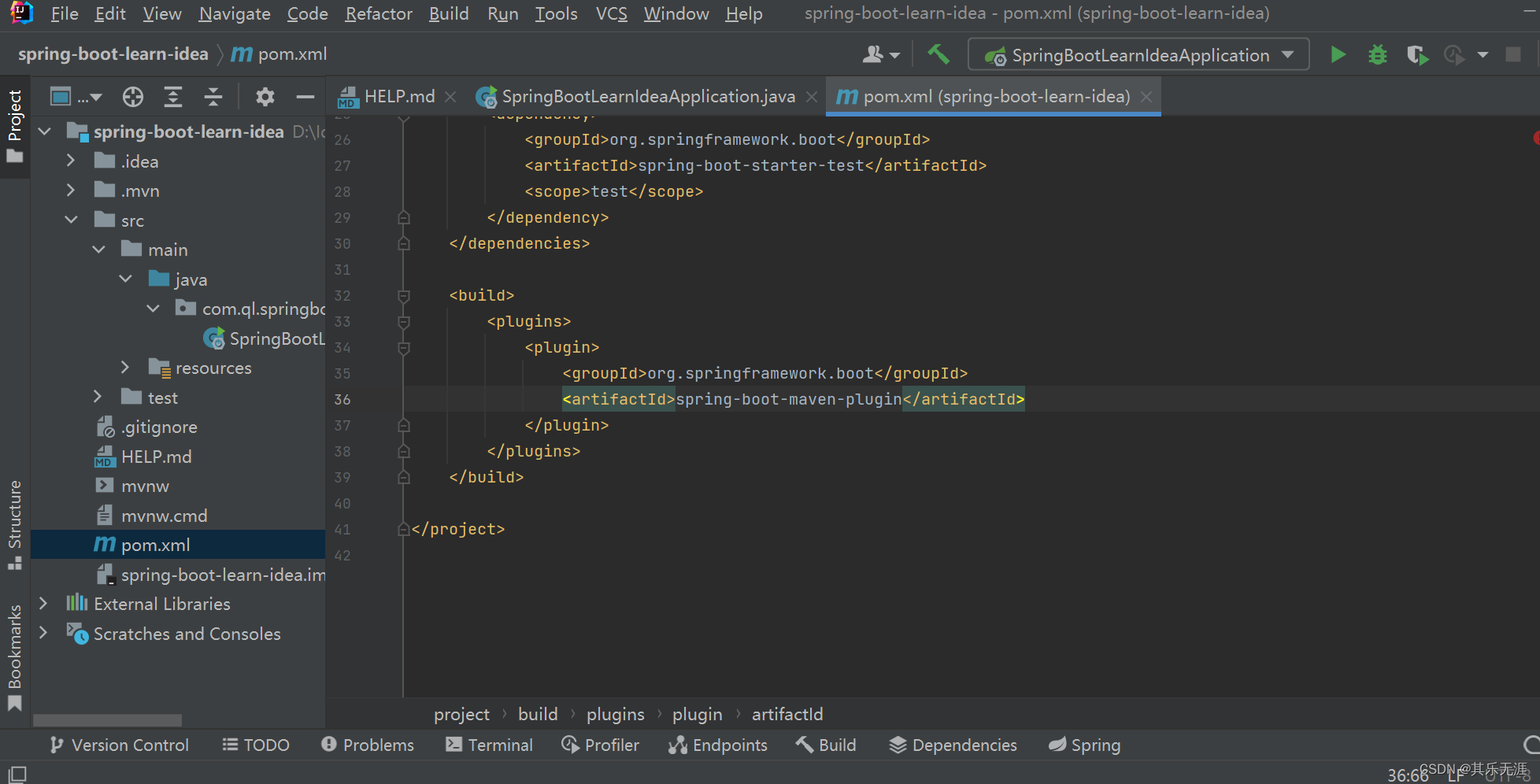Collapse all nodes in project tree
The image size is (1540, 784).
point(213,97)
